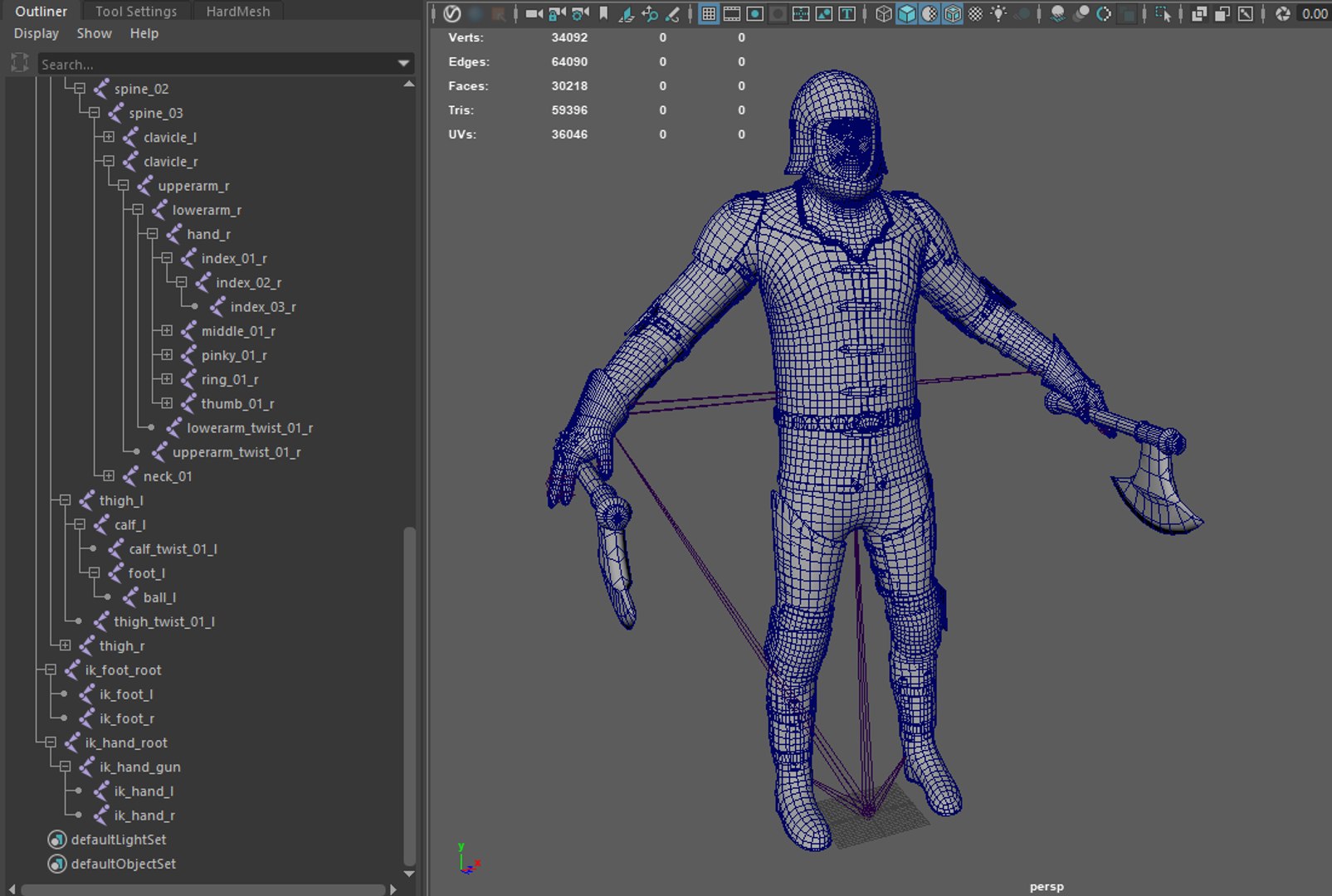Toggle the Resolution Gate display
This screenshot has width=1332, height=896.
coord(754,13)
